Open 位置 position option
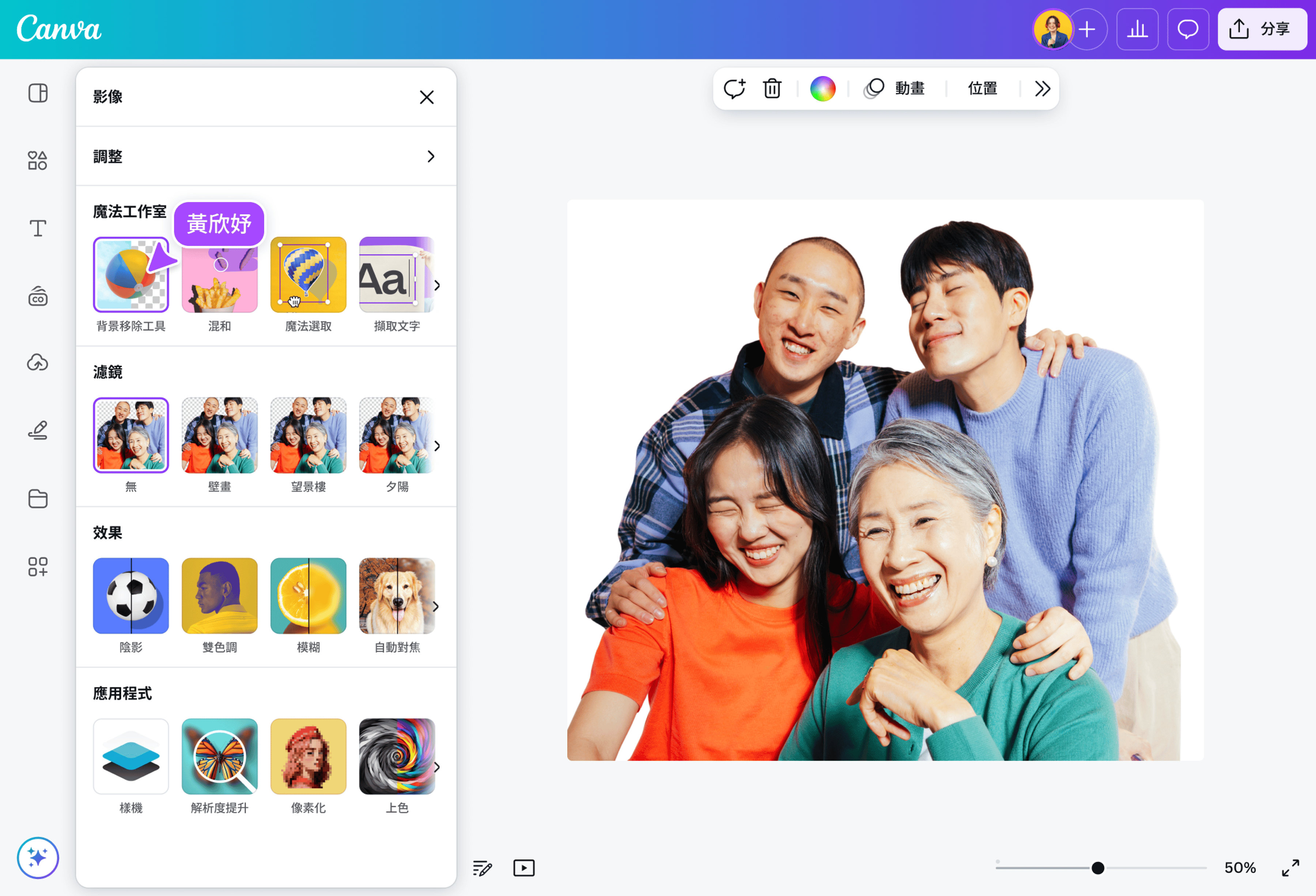Image resolution: width=1316 pixels, height=896 pixels. (983, 88)
